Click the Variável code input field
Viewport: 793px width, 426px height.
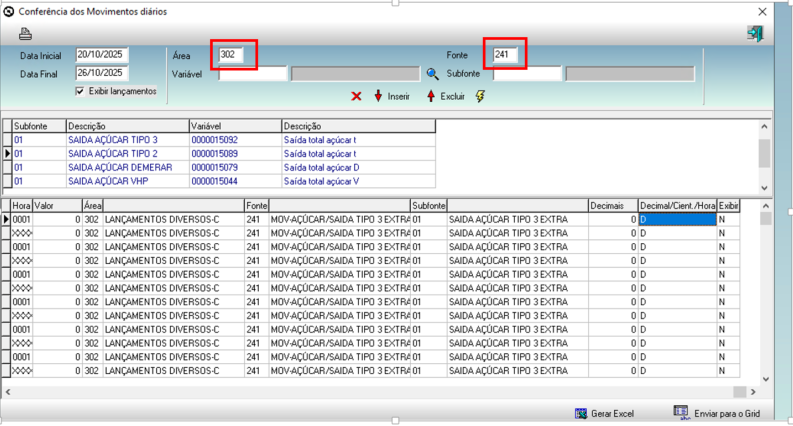tap(253, 74)
